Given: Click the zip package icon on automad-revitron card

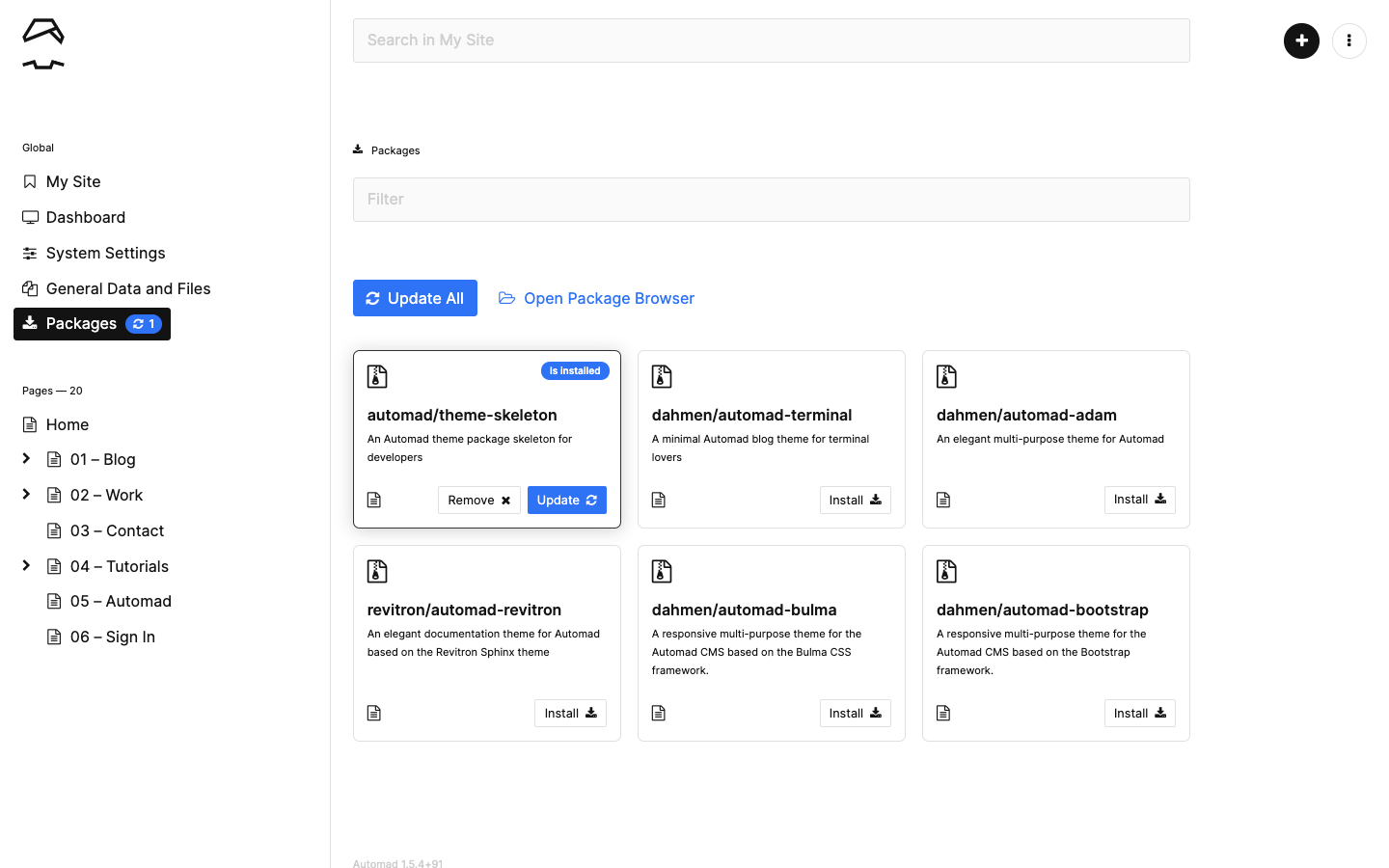Looking at the screenshot, I should coord(377,571).
